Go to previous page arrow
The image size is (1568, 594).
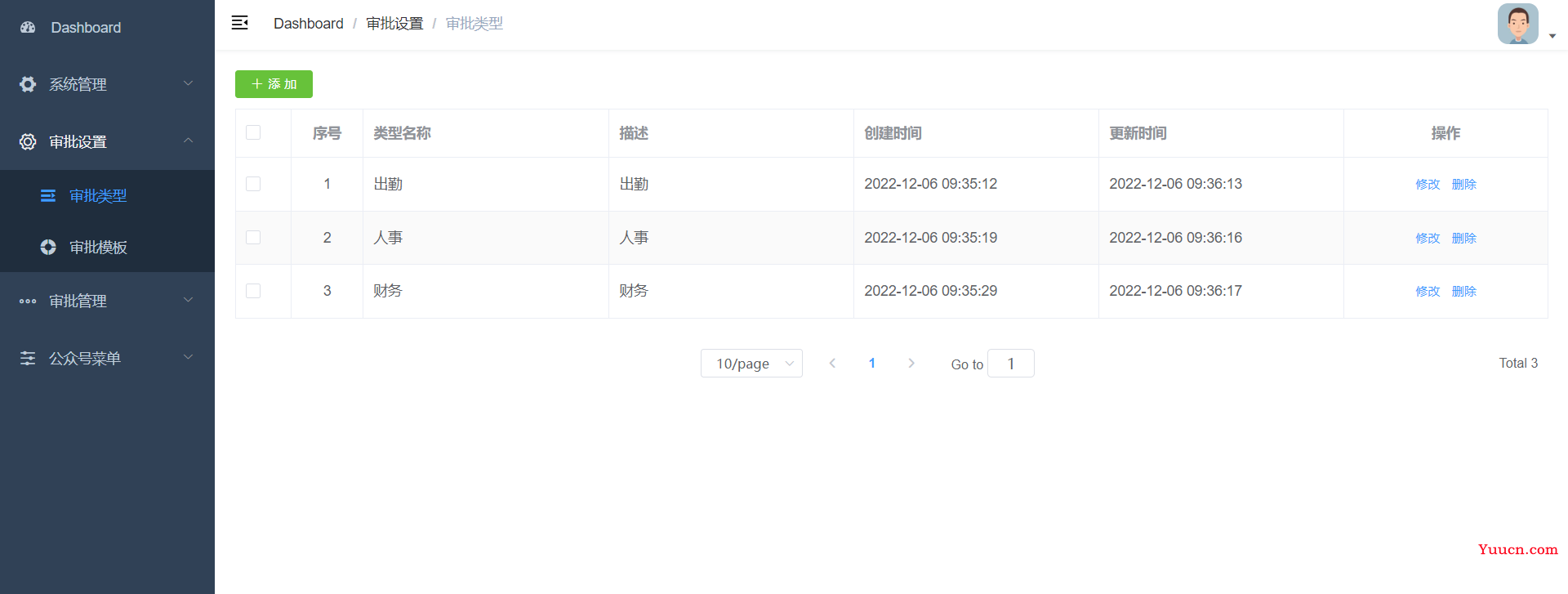click(832, 363)
